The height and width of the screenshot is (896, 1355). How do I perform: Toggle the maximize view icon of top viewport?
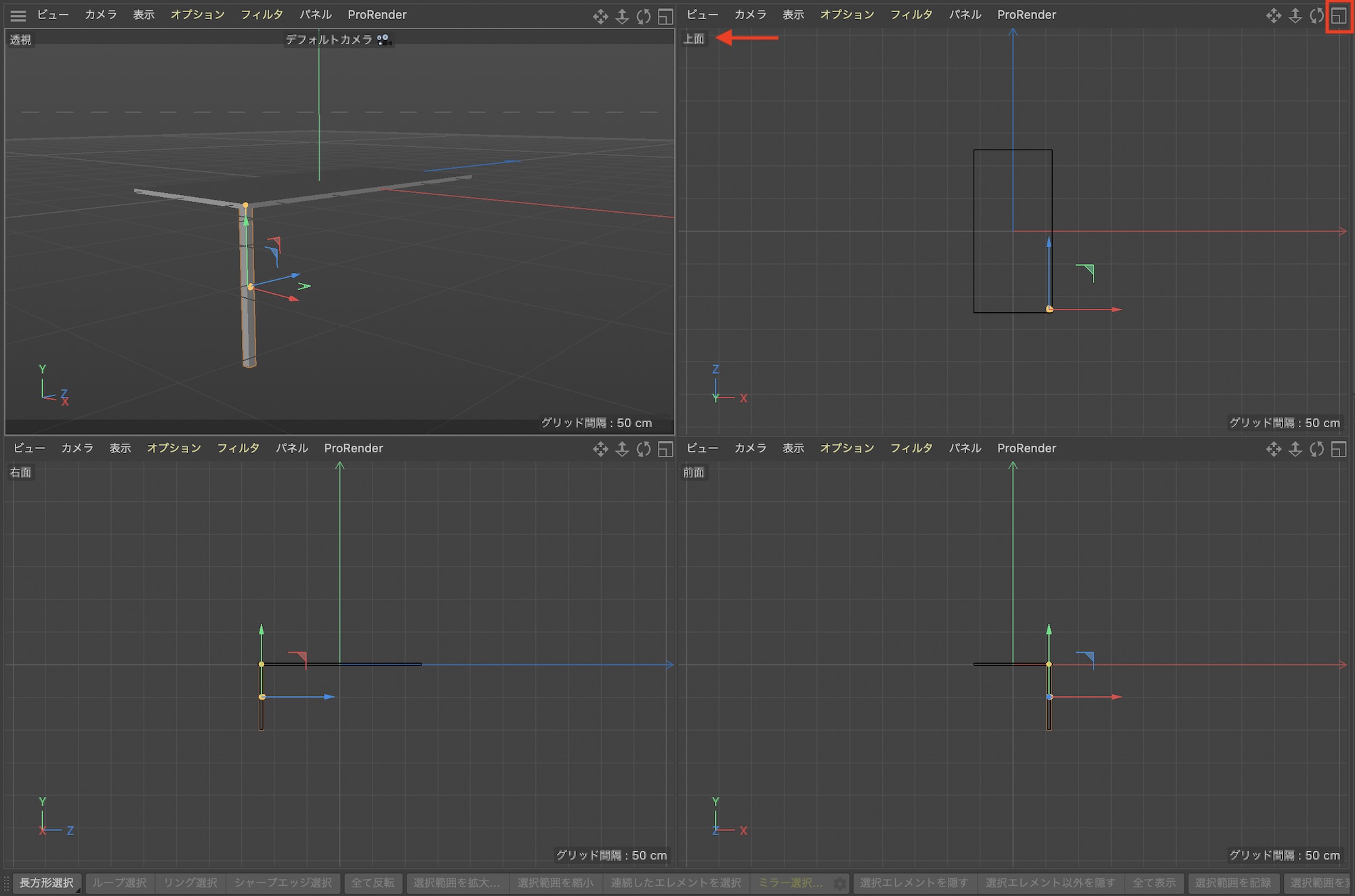[1339, 16]
